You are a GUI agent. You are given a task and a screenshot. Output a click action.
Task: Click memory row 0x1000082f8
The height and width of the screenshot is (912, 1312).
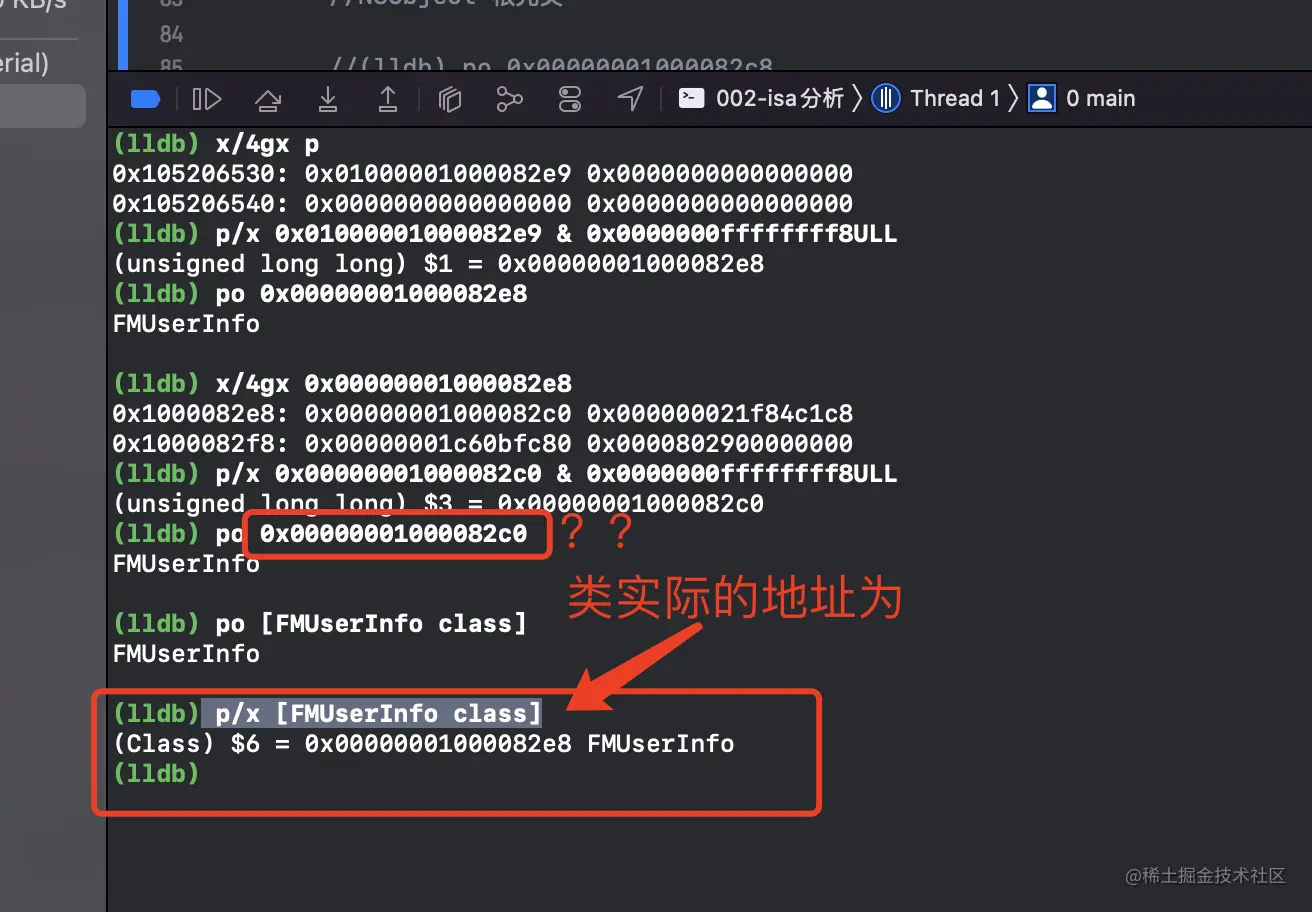[482, 444]
